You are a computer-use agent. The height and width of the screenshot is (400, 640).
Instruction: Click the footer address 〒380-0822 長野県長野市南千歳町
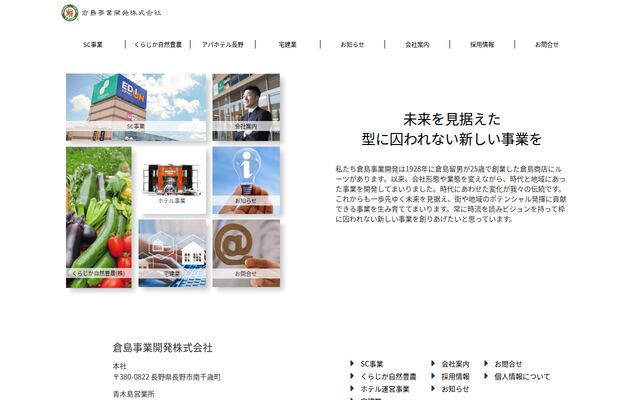pos(167,377)
